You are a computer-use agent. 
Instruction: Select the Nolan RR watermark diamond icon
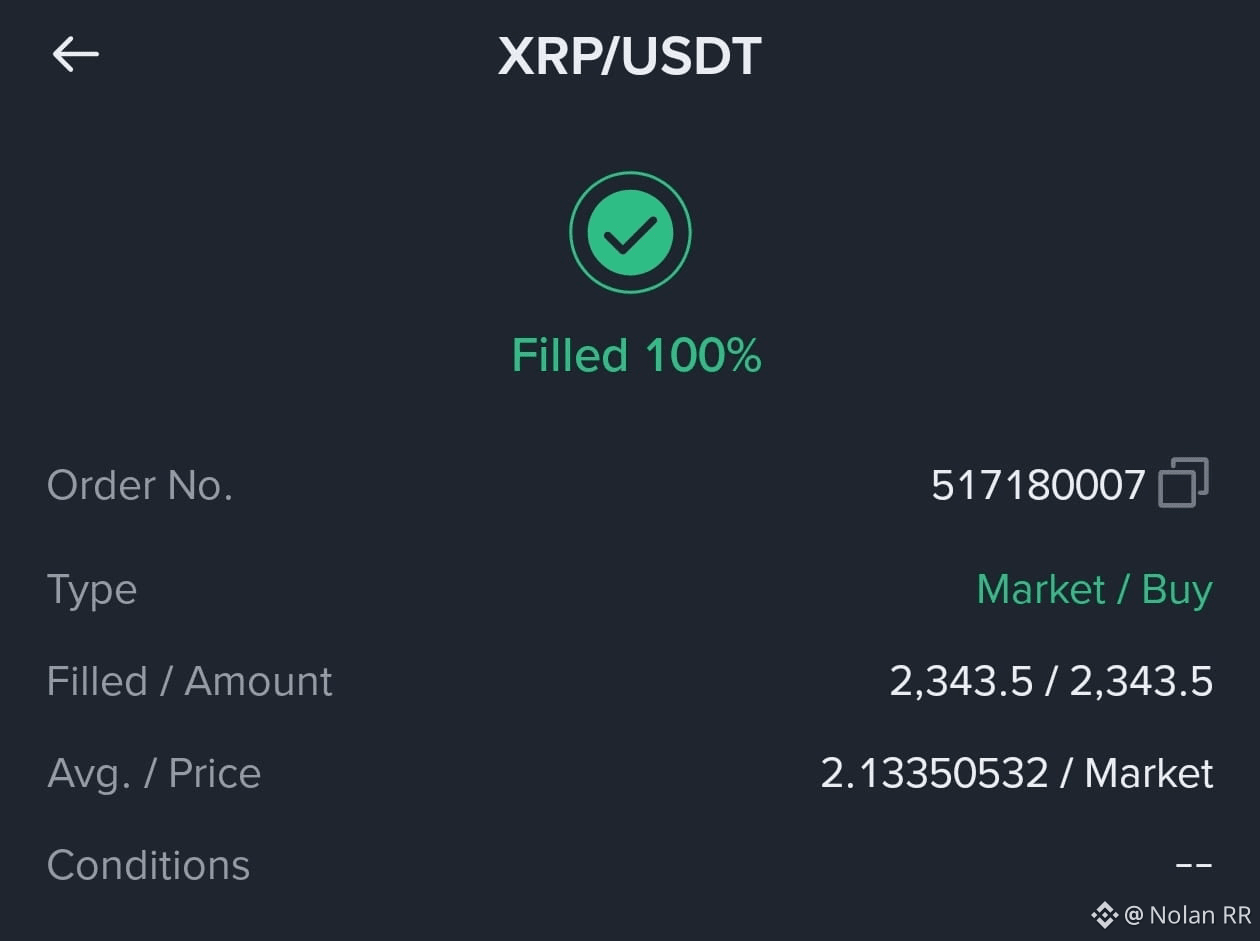(1103, 913)
